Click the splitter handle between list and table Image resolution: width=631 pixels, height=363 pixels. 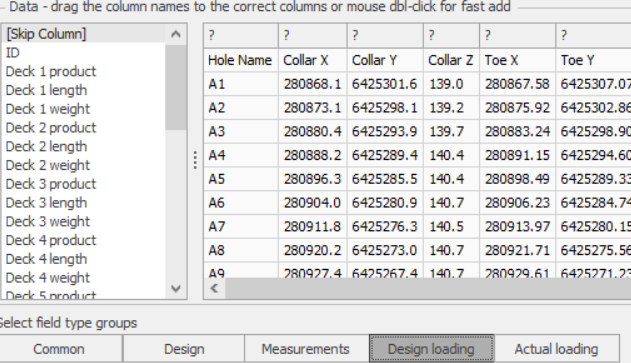pyautogui.click(x=195, y=160)
